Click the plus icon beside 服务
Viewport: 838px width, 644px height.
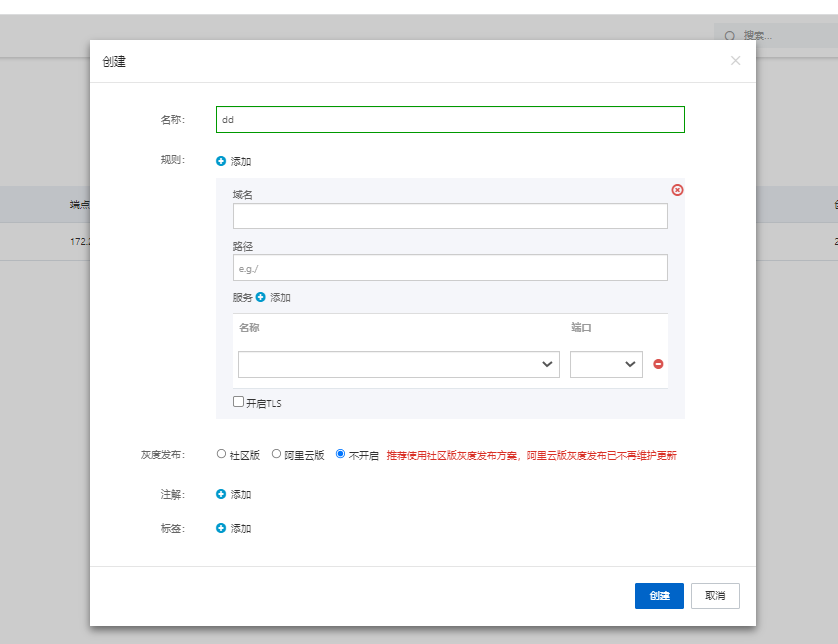[261, 297]
